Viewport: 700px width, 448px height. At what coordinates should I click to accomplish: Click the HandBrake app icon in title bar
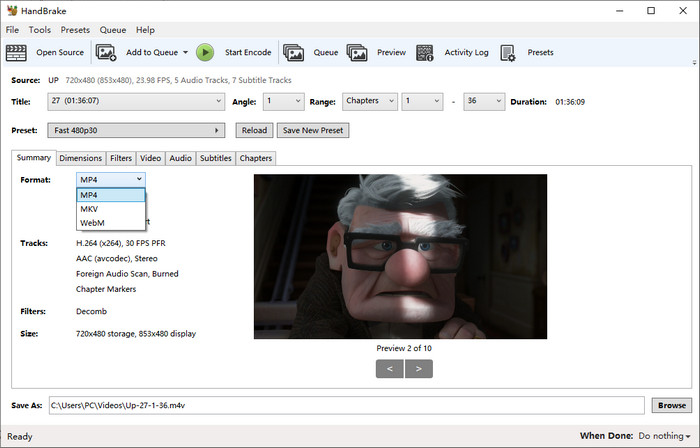[x=12, y=11]
